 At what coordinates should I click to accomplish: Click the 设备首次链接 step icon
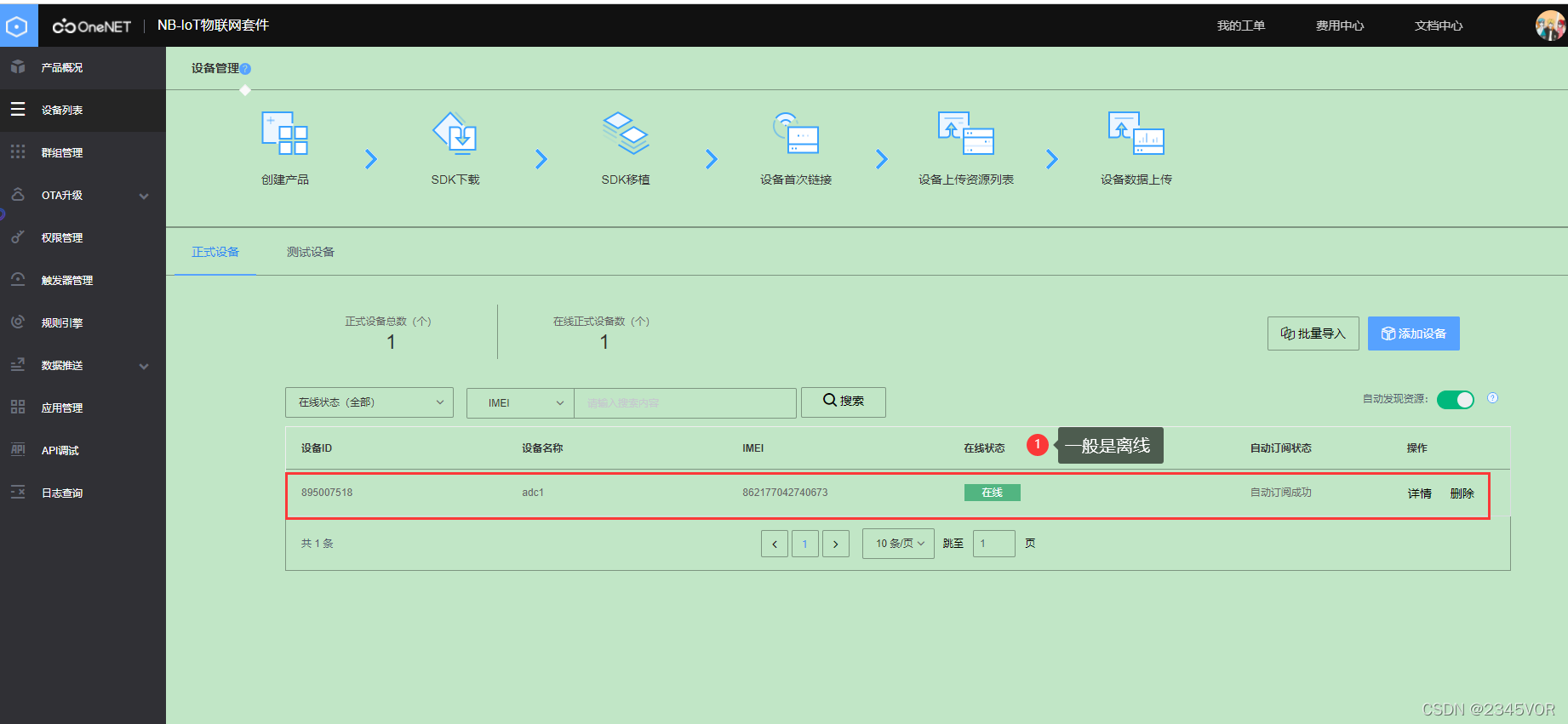(796, 134)
